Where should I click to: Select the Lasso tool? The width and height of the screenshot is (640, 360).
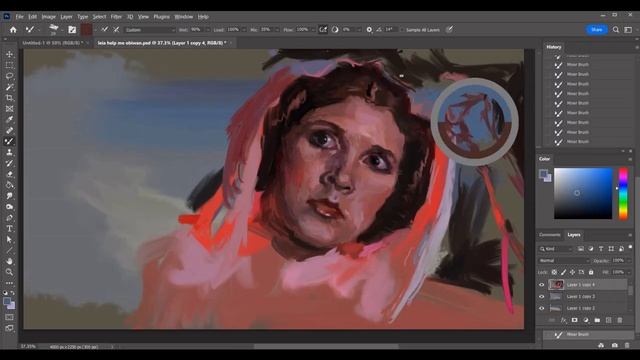[x=9, y=76]
